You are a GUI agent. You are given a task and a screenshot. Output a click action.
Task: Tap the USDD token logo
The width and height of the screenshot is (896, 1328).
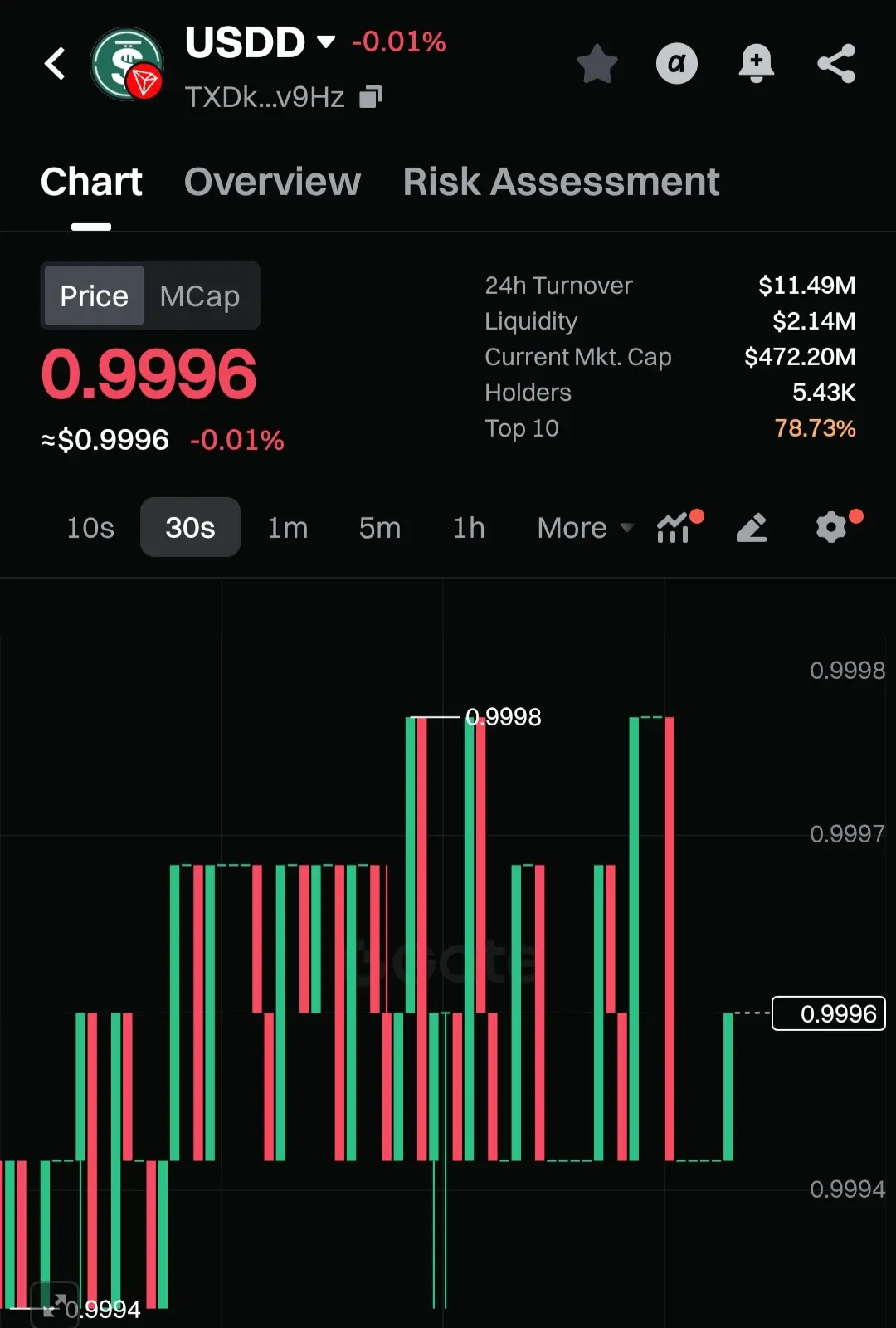point(127,64)
